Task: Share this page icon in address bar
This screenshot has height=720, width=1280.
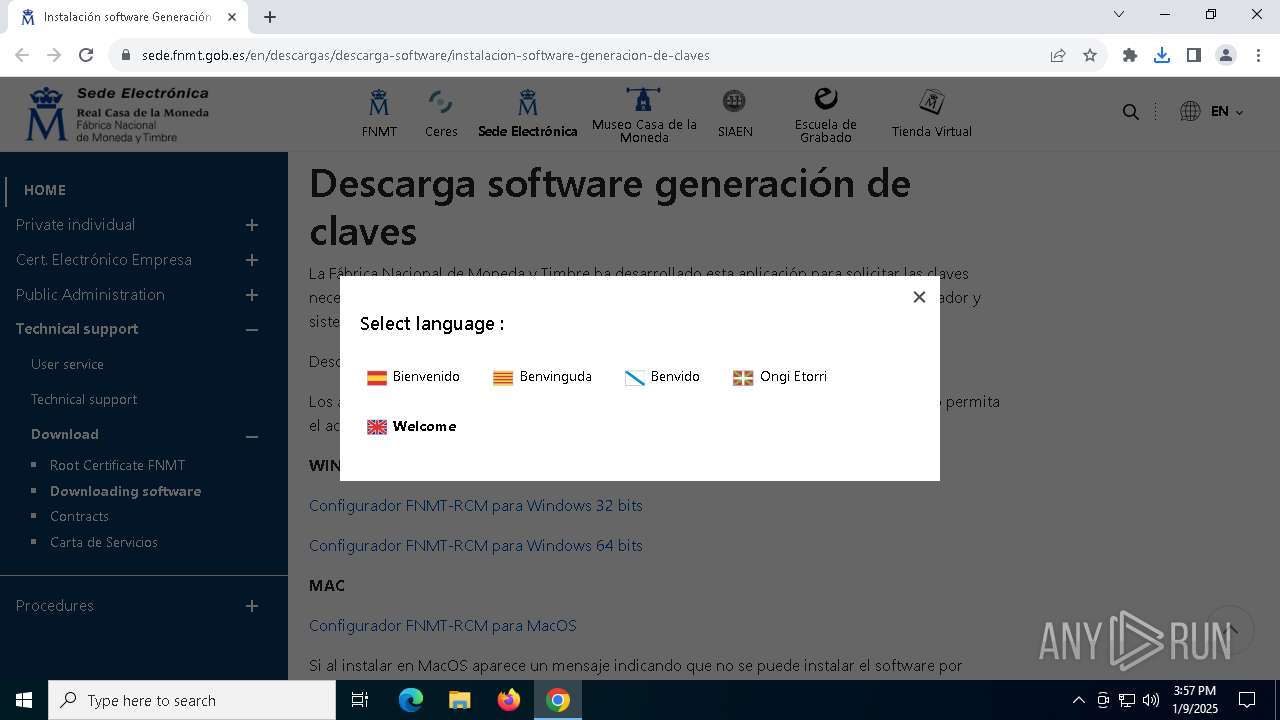Action: (x=1058, y=55)
